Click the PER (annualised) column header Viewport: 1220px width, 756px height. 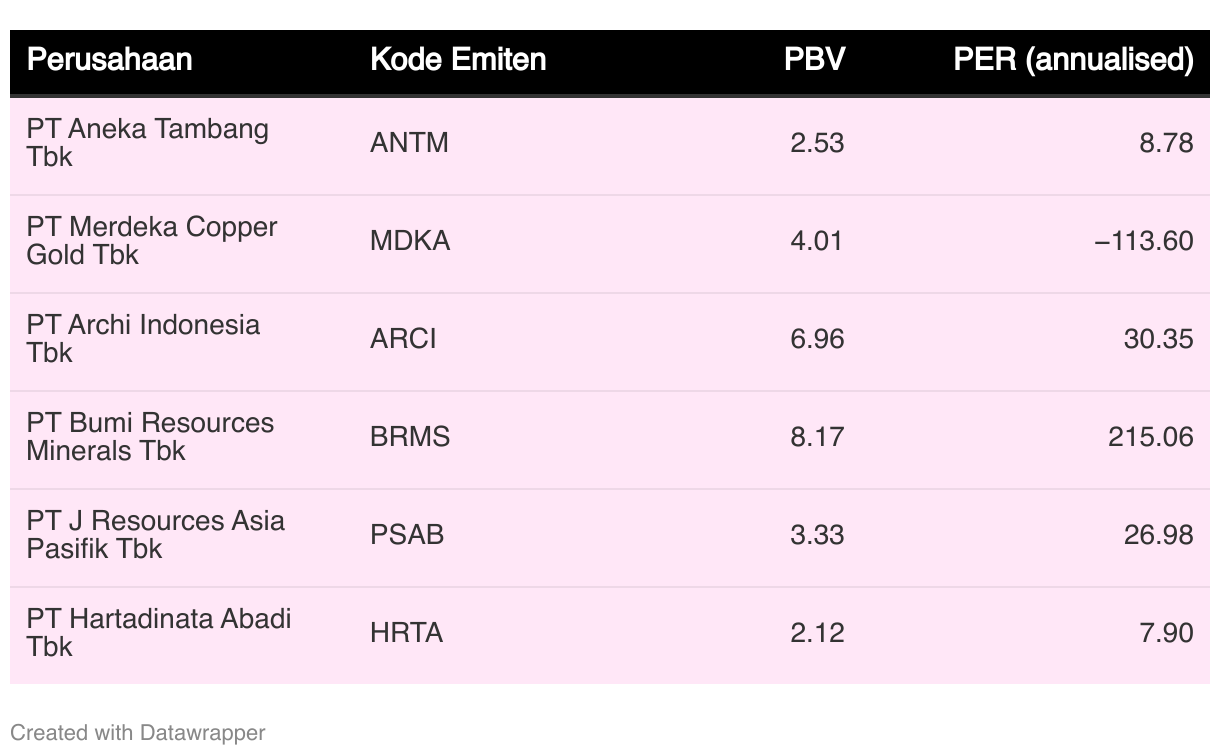pos(1073,60)
